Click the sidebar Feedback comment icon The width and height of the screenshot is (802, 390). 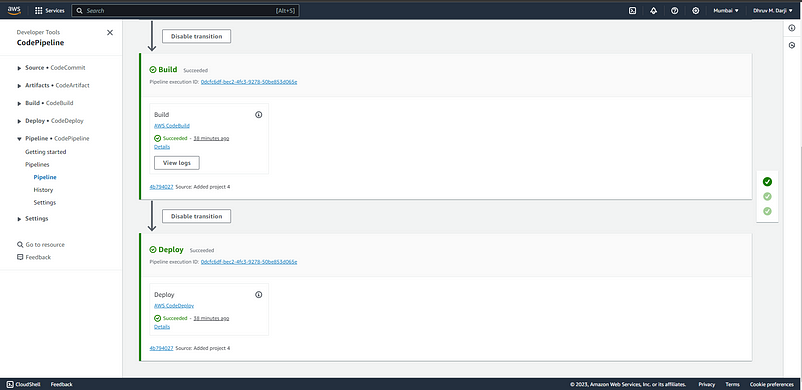pyautogui.click(x=20, y=257)
